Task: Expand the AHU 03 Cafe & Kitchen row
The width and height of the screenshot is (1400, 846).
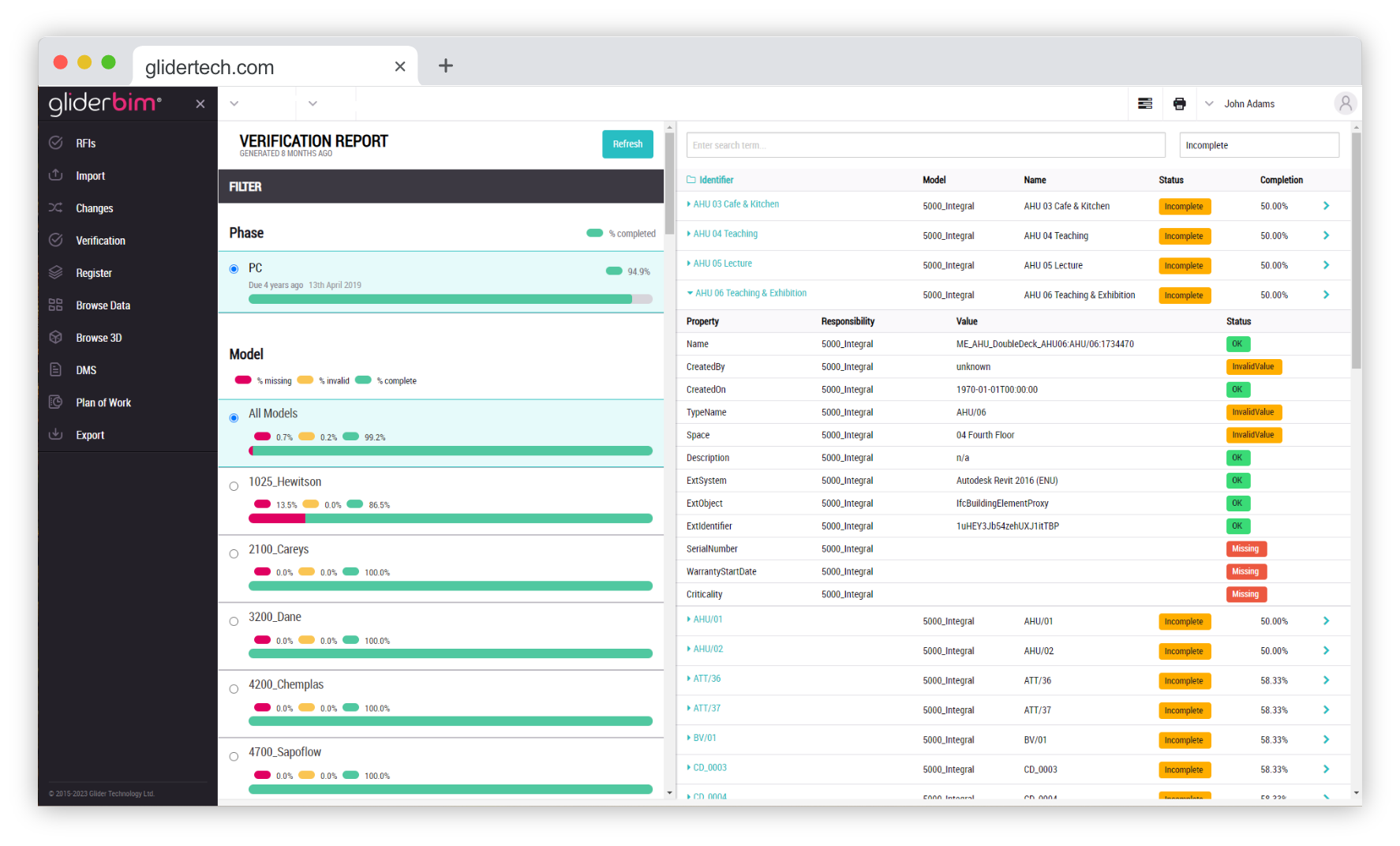Action: (x=689, y=204)
